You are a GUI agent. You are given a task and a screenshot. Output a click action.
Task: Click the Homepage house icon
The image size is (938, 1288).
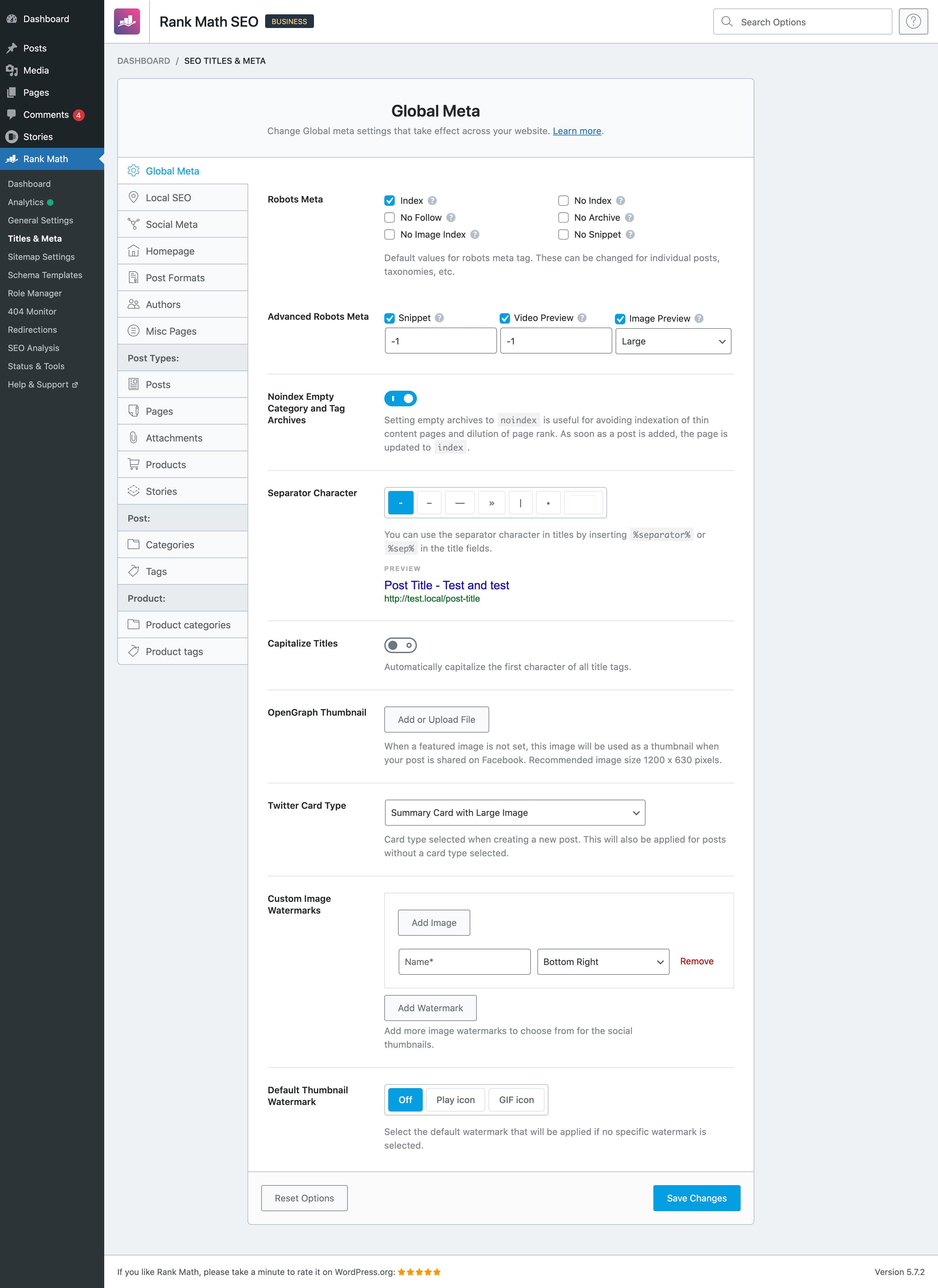pyautogui.click(x=134, y=250)
